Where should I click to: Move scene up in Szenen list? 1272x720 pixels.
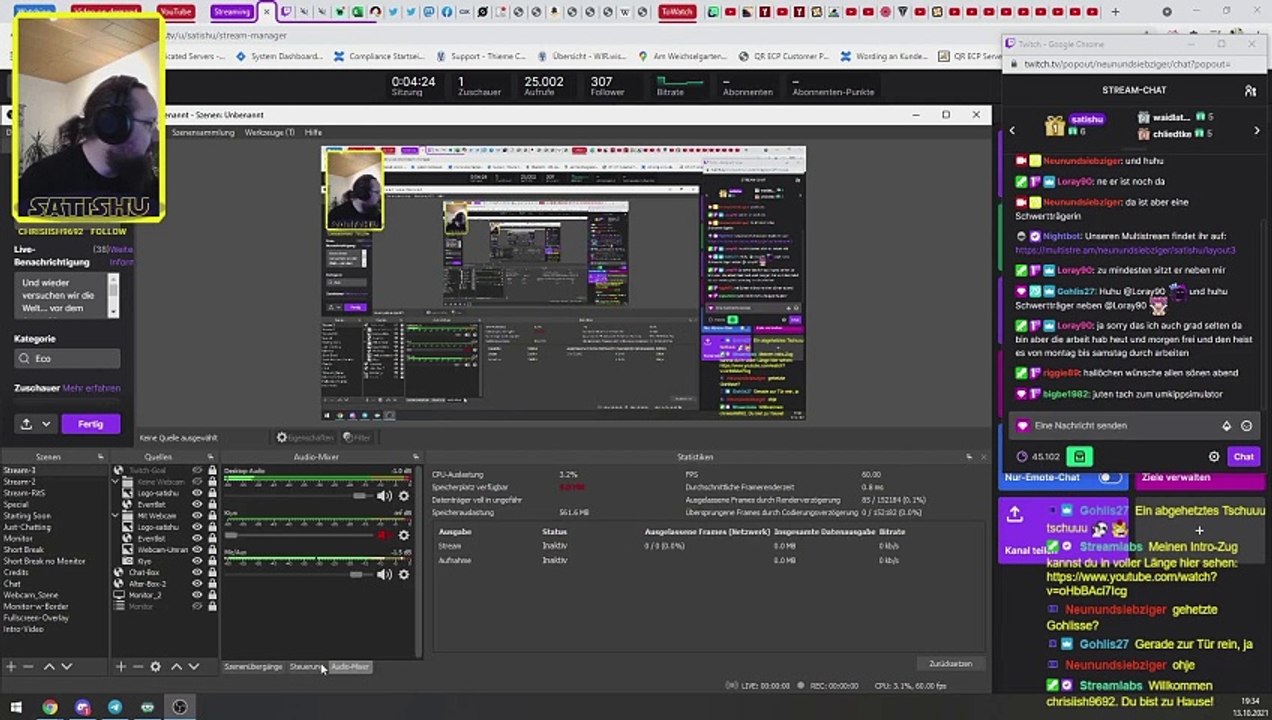pyautogui.click(x=49, y=667)
